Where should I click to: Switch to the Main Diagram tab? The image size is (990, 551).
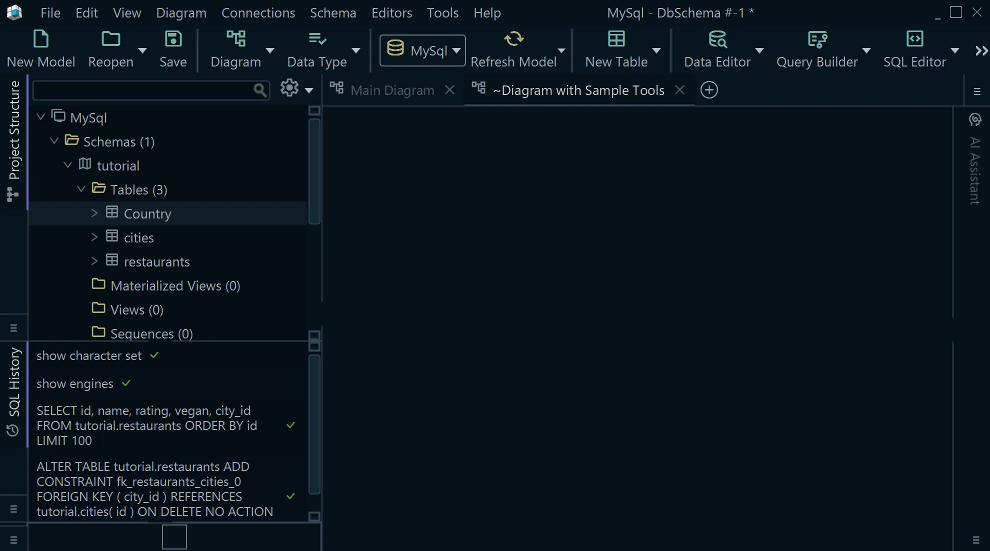click(x=392, y=90)
